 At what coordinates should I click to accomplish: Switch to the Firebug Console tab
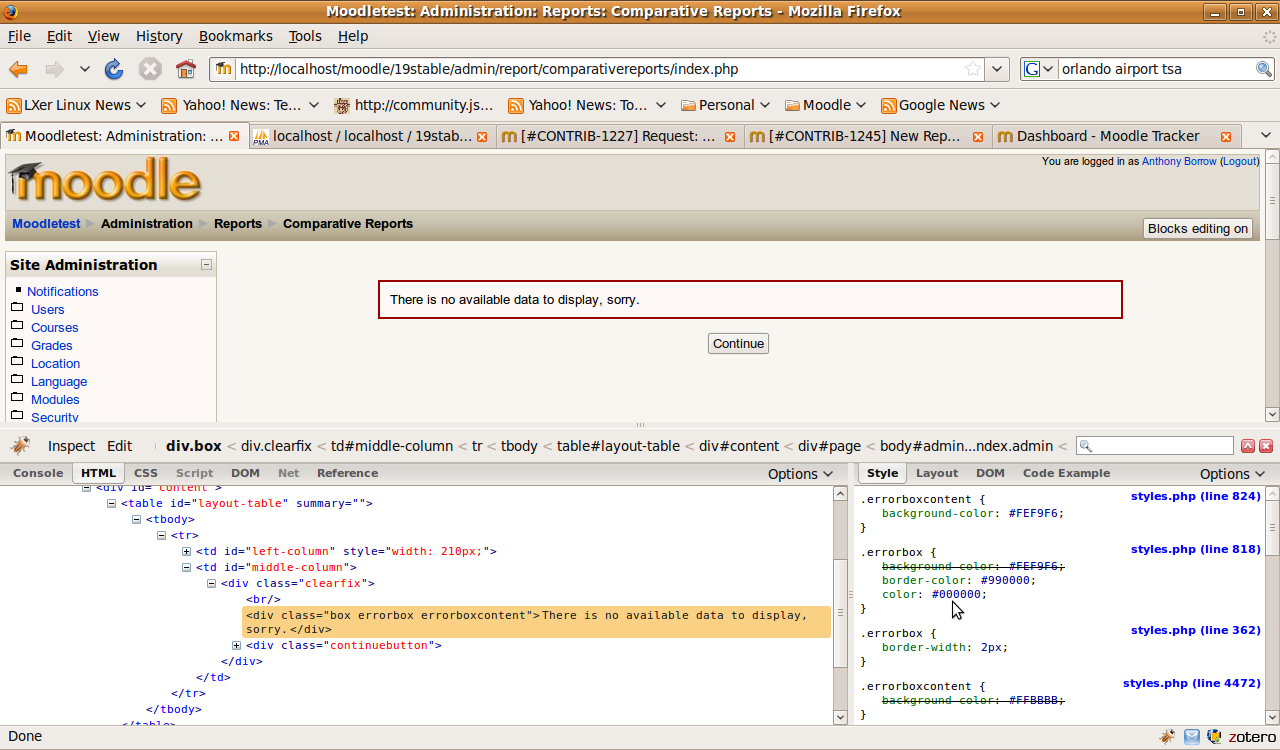point(38,473)
